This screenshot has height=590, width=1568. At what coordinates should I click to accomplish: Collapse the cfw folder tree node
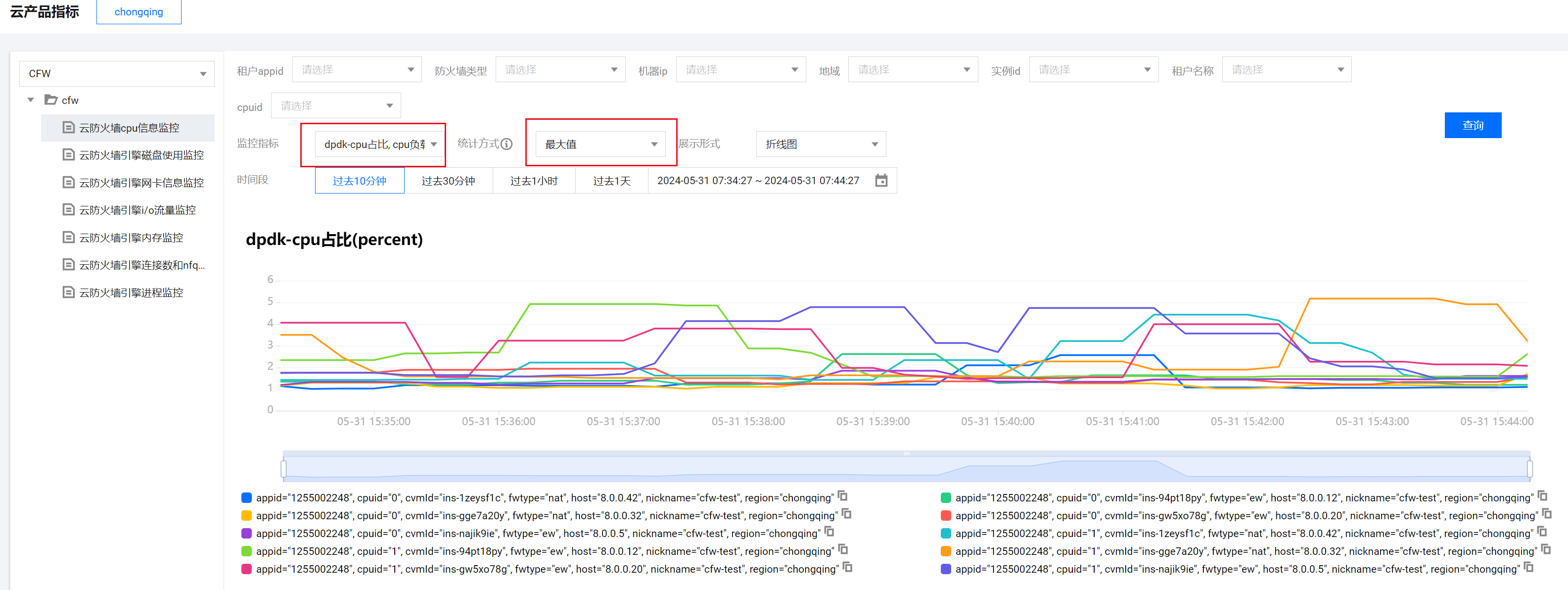[31, 100]
